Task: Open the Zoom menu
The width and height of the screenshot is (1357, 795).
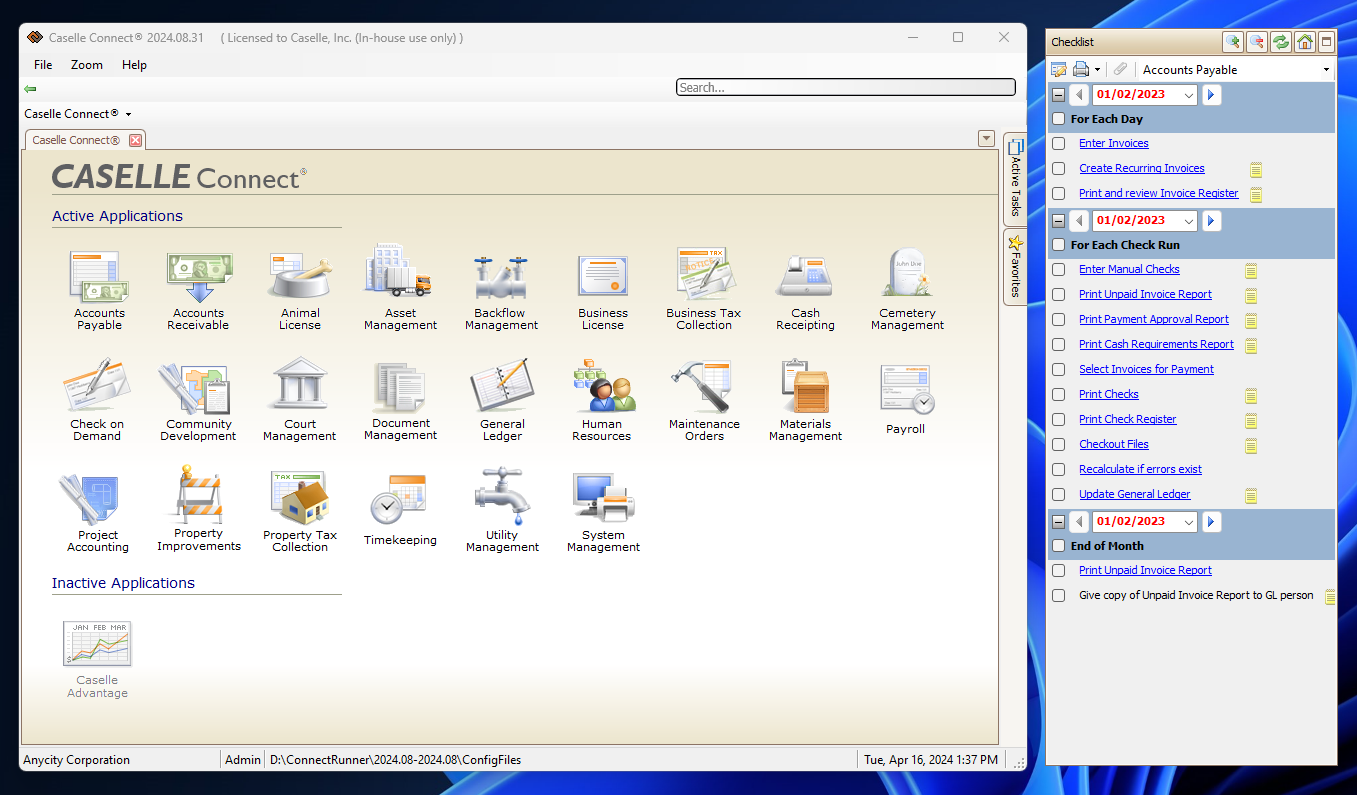Action: pyautogui.click(x=87, y=65)
